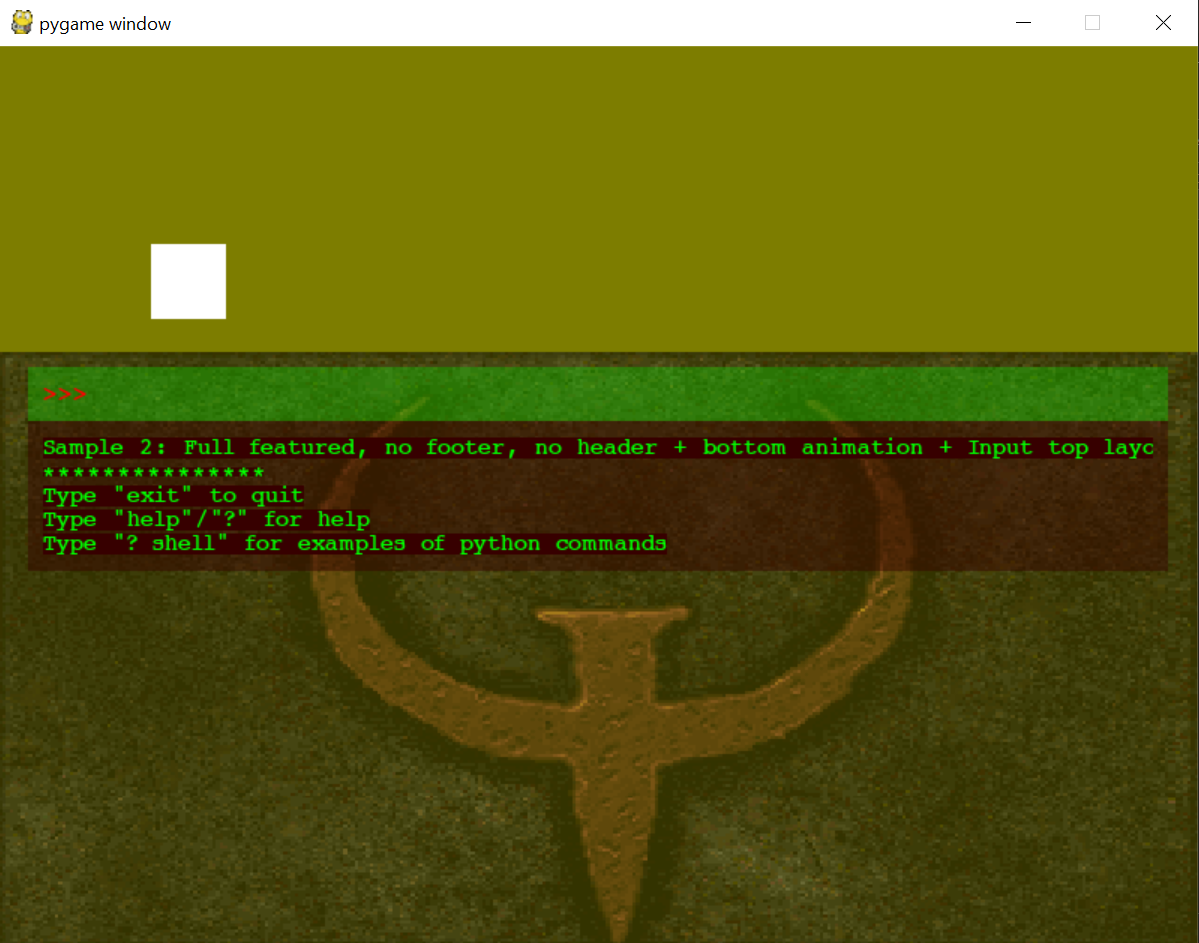Click the 'Type "help"/"?" for help' line
The height and width of the screenshot is (943, 1199).
tap(206, 519)
